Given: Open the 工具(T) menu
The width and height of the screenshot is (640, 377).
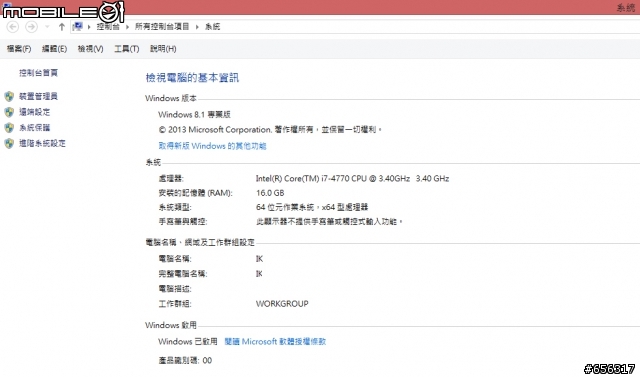Looking at the screenshot, I should coord(127,49).
